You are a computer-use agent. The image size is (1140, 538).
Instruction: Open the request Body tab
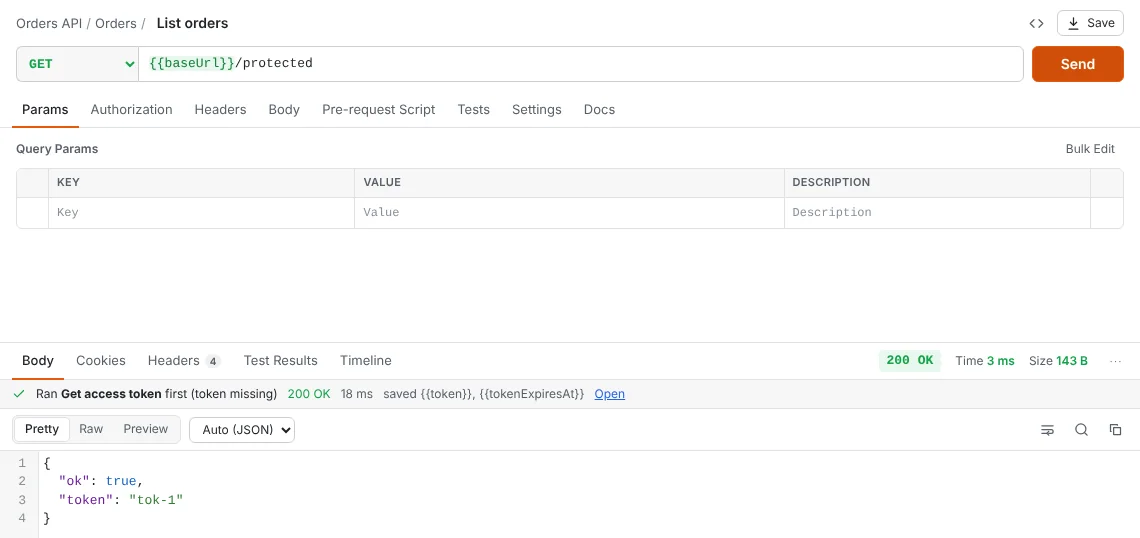[284, 110]
